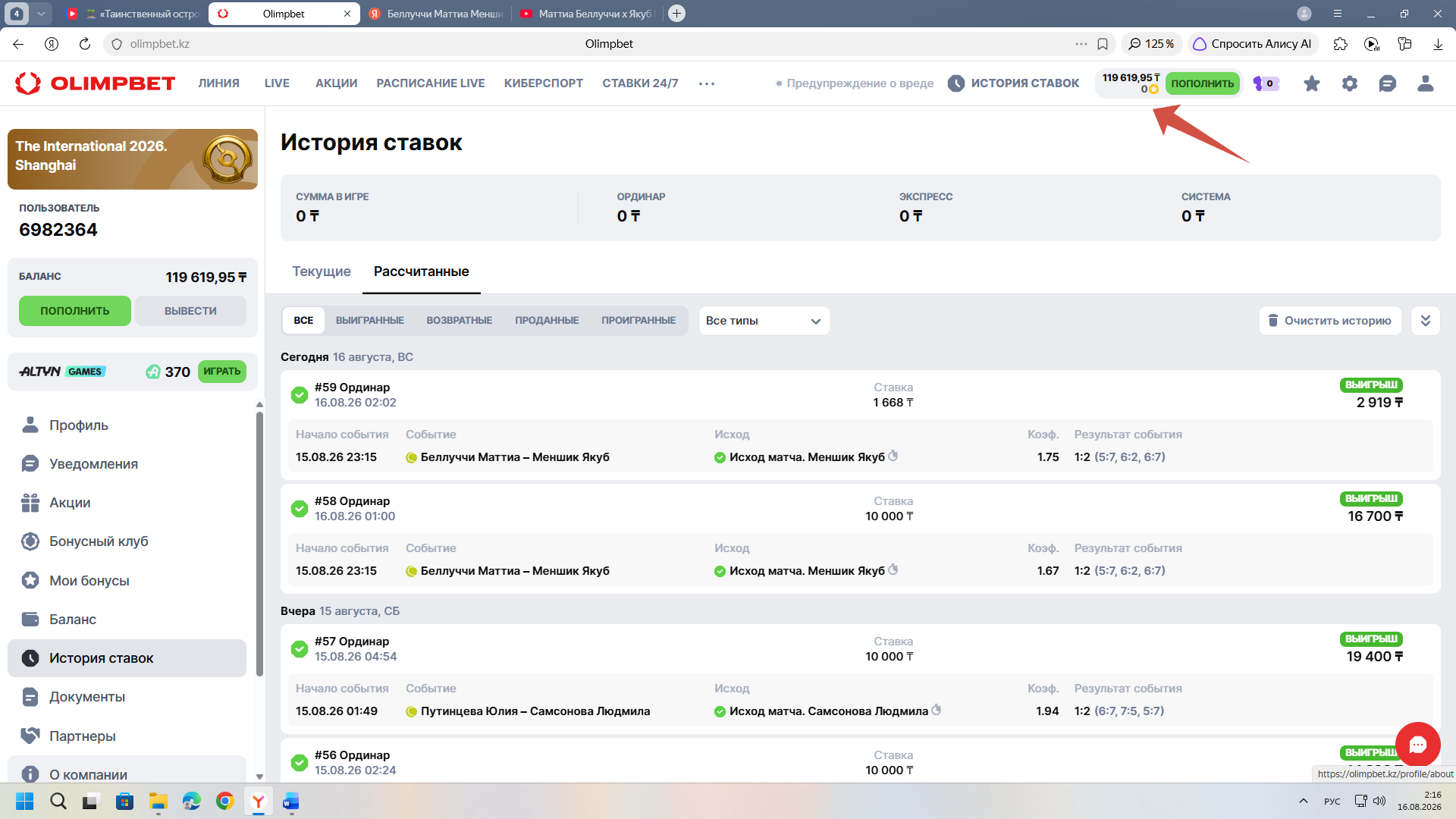
Task: Click the sidebar vertical scrollbar
Action: [259, 542]
